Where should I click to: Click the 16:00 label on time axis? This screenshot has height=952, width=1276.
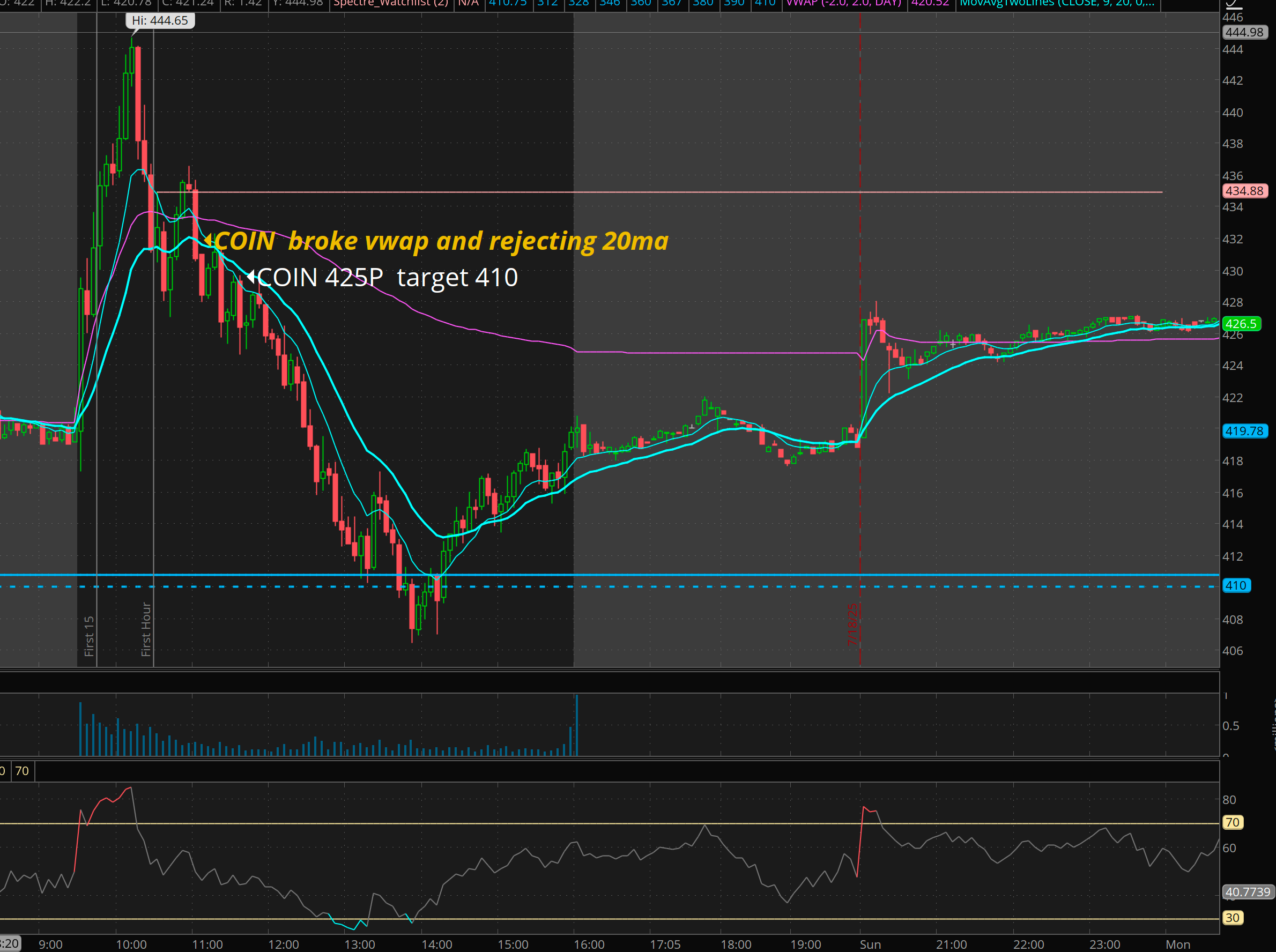click(x=589, y=944)
